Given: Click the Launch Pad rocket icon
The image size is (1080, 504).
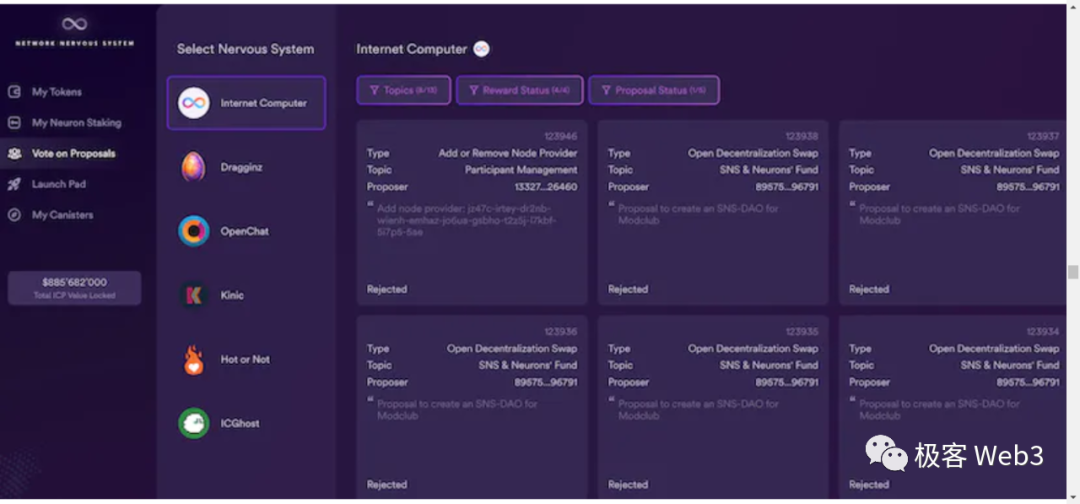Looking at the screenshot, I should coord(14,184).
